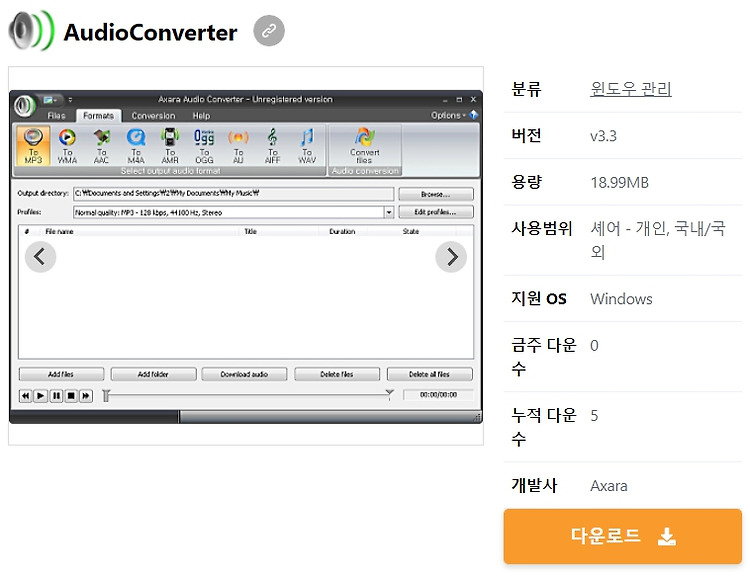Image resolution: width=750 pixels, height=577 pixels.
Task: Open the Options dropdown menu
Action: pyautogui.click(x=448, y=115)
